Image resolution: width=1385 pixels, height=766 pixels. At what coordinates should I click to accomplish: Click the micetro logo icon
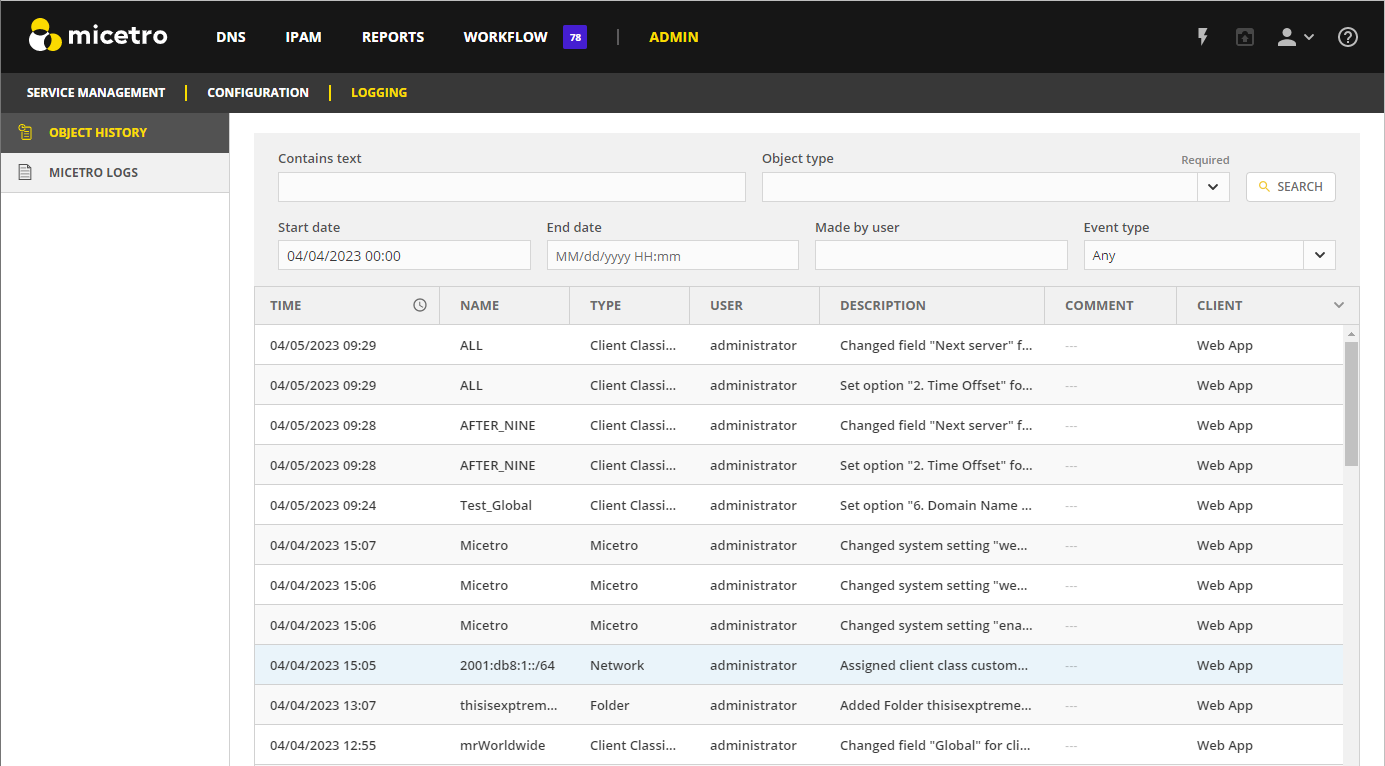45,36
